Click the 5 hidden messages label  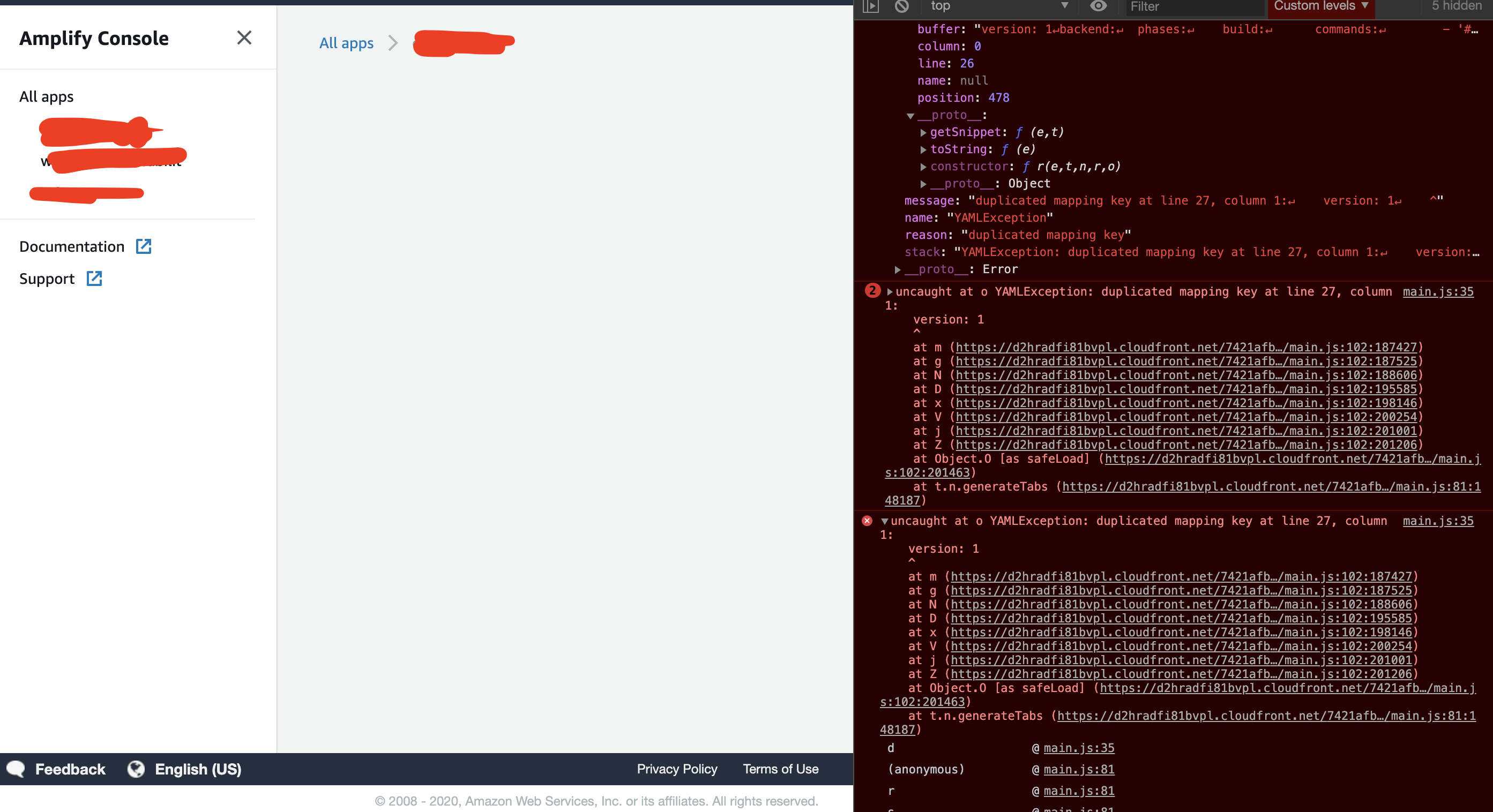pos(1457,6)
